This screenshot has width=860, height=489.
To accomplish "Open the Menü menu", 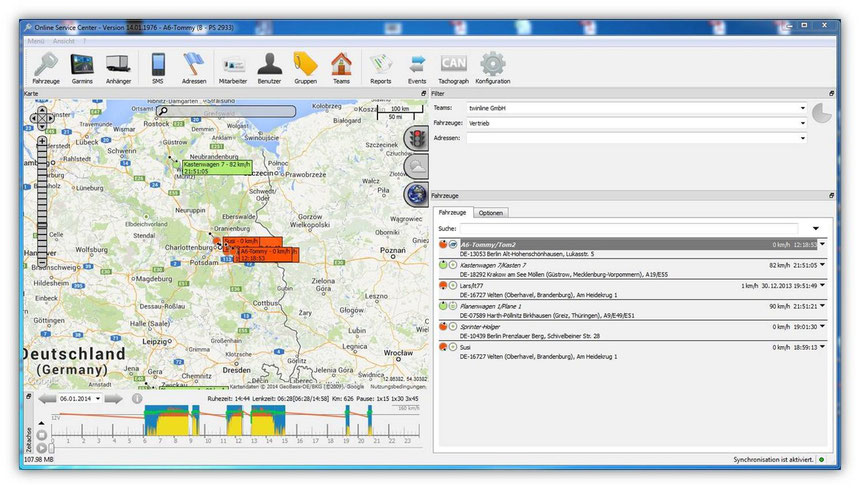I will (36, 41).
